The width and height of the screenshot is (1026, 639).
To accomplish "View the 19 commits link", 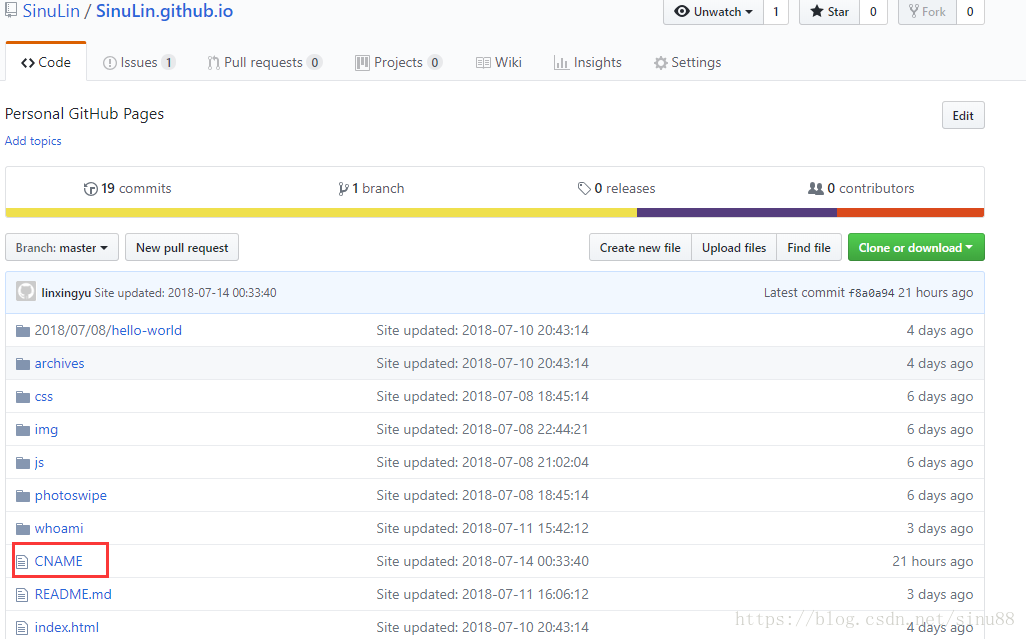I will 128,189.
